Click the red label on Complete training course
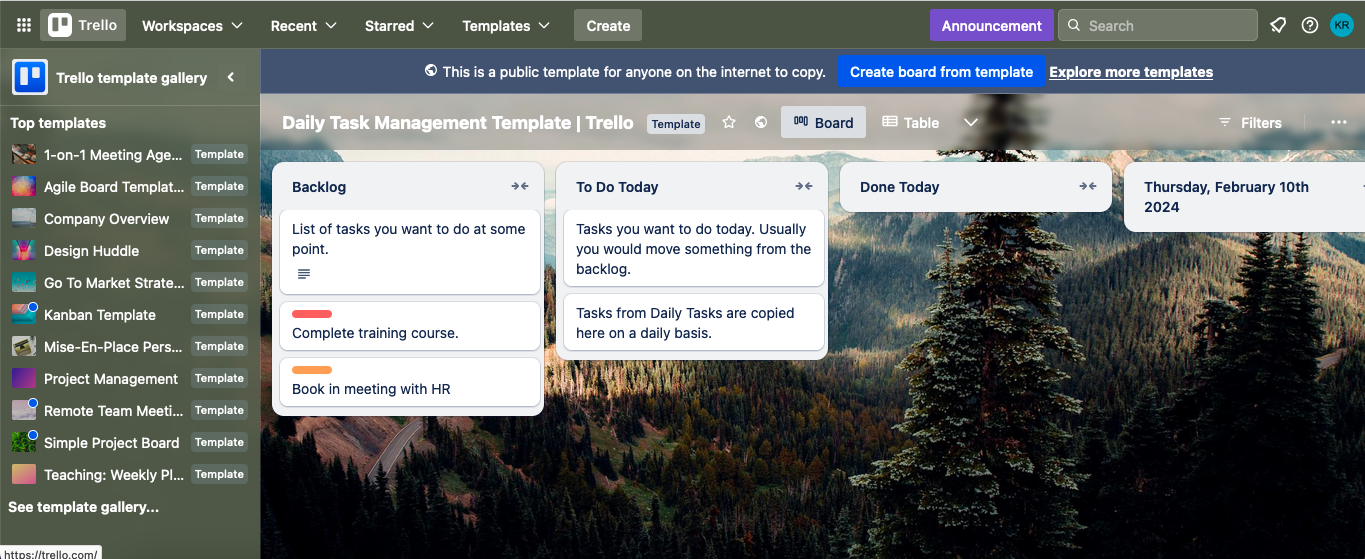This screenshot has width=1365, height=559. click(x=312, y=314)
